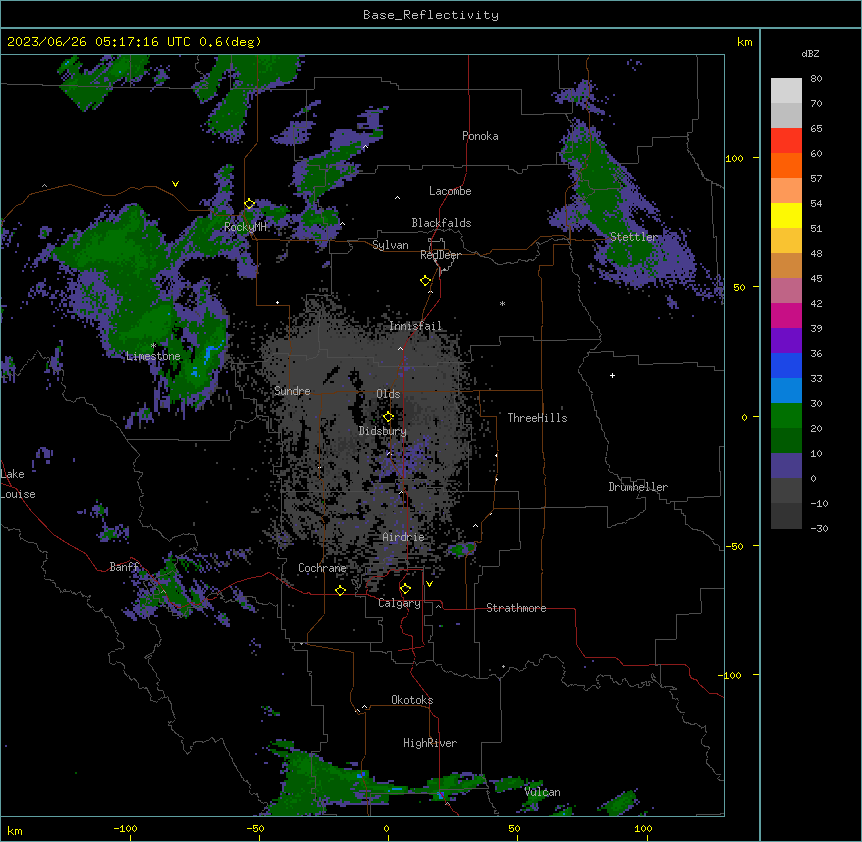Select the red 65 dBZ legend swatch
This screenshot has width=862, height=842.
pyautogui.click(x=786, y=140)
